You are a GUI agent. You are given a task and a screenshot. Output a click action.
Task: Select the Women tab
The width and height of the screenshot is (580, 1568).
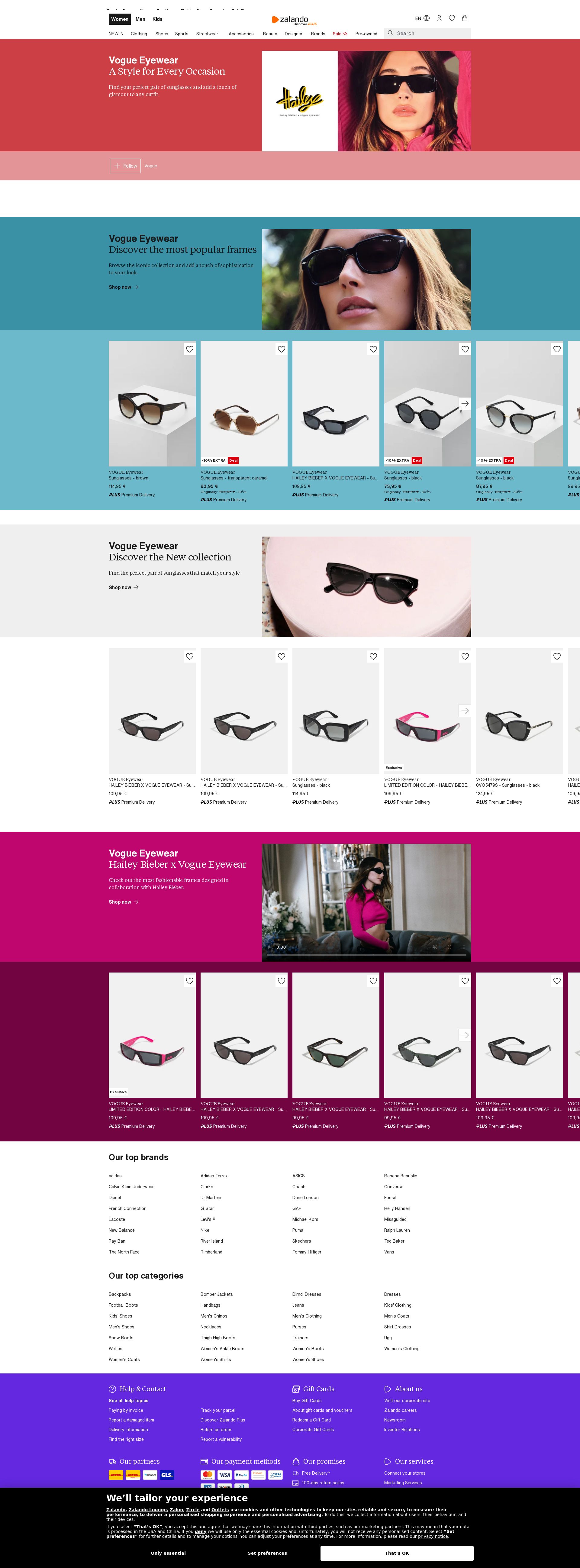coord(120,19)
